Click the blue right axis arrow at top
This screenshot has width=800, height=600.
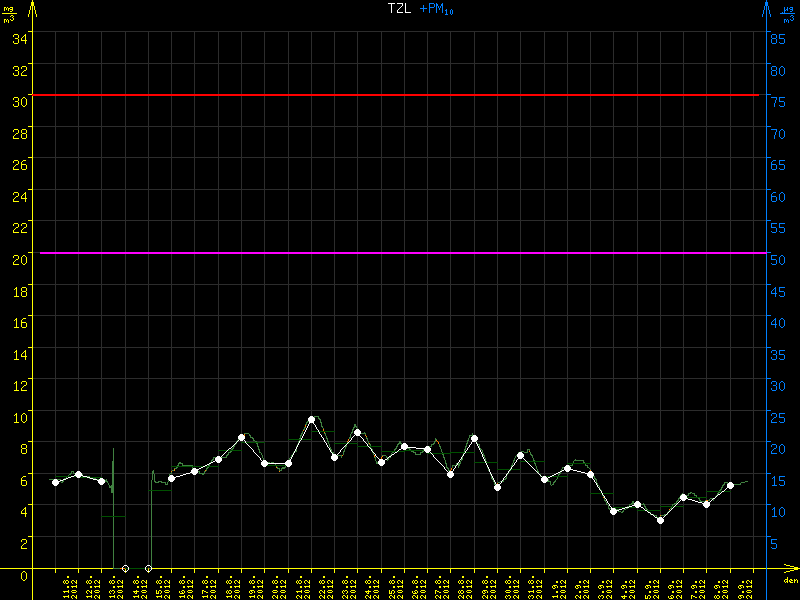click(x=765, y=8)
